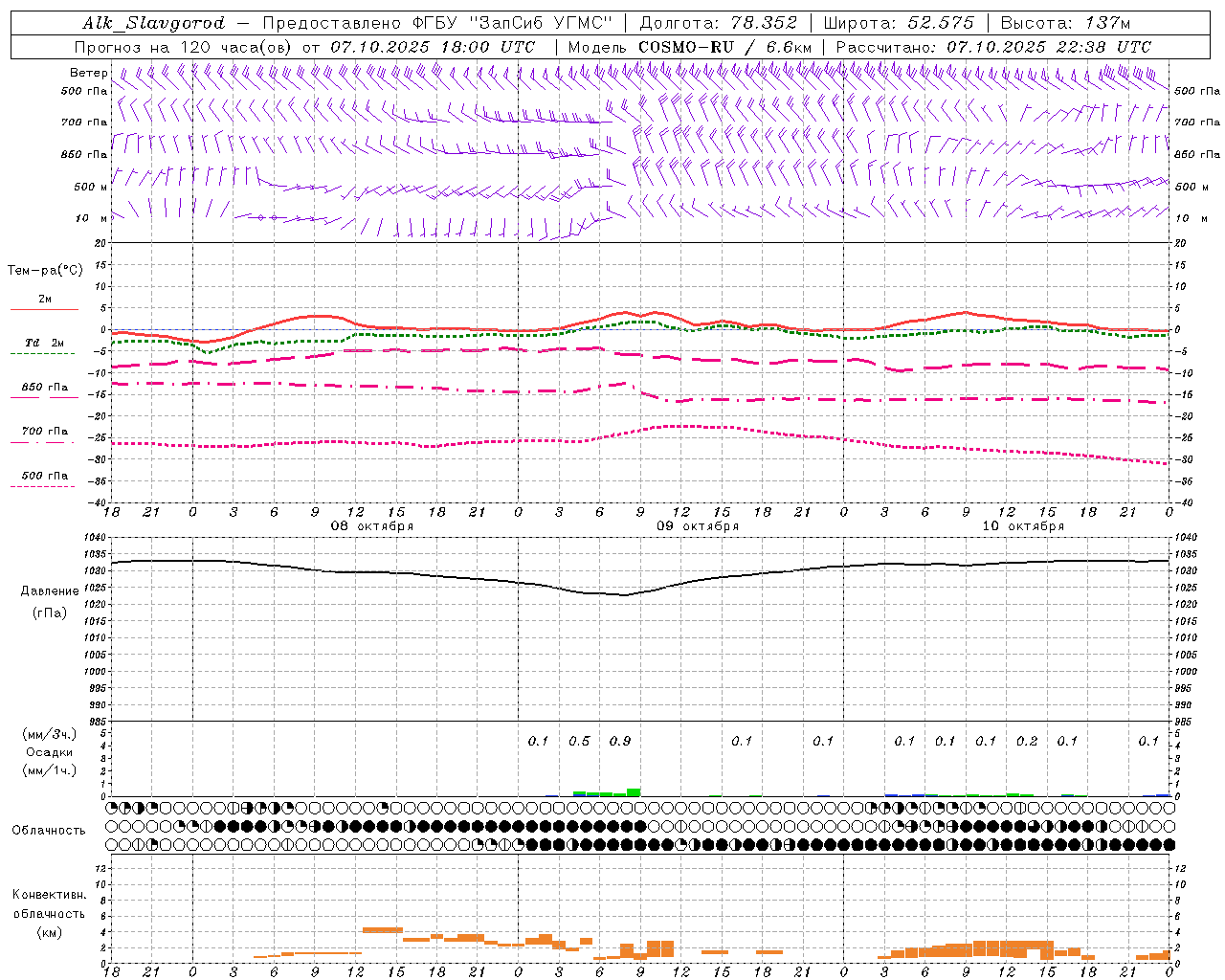Click the "Осадки" precipitation label
The image size is (1225, 980).
coord(50,752)
